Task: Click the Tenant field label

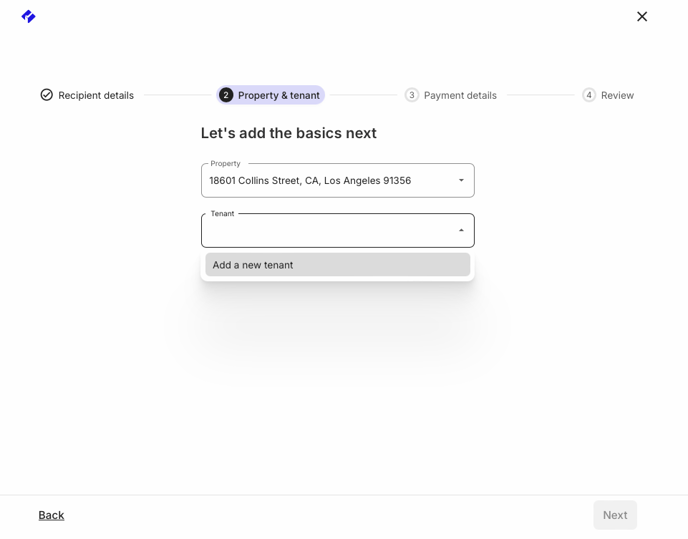Action: point(222,214)
